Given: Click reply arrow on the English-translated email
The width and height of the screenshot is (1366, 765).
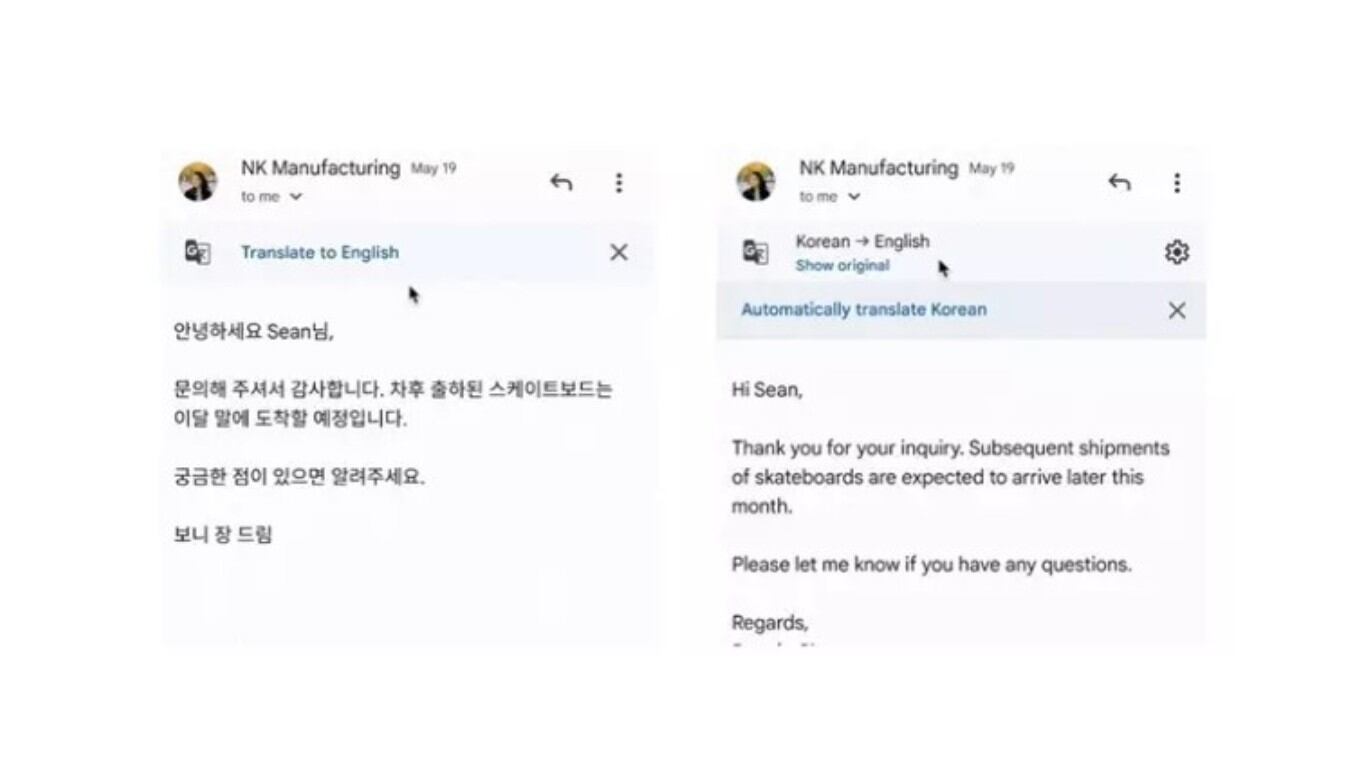Looking at the screenshot, I should [x=1119, y=182].
